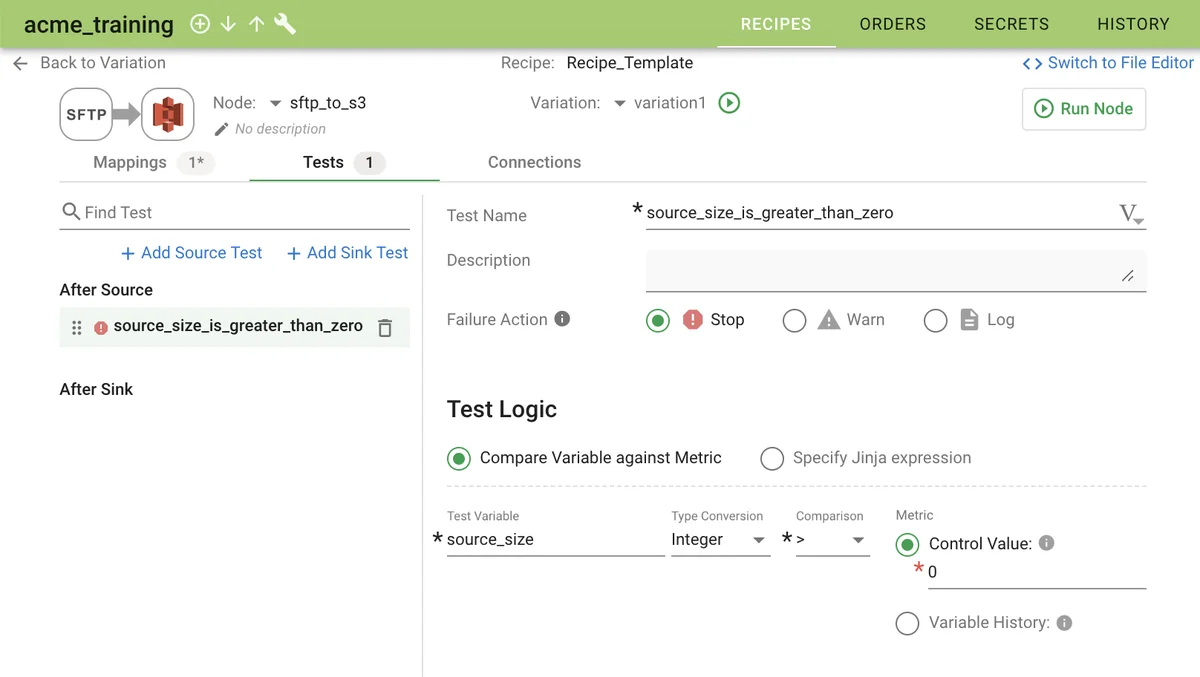This screenshot has height=677, width=1200.
Task: Switch to the Connections tab
Action: click(534, 162)
